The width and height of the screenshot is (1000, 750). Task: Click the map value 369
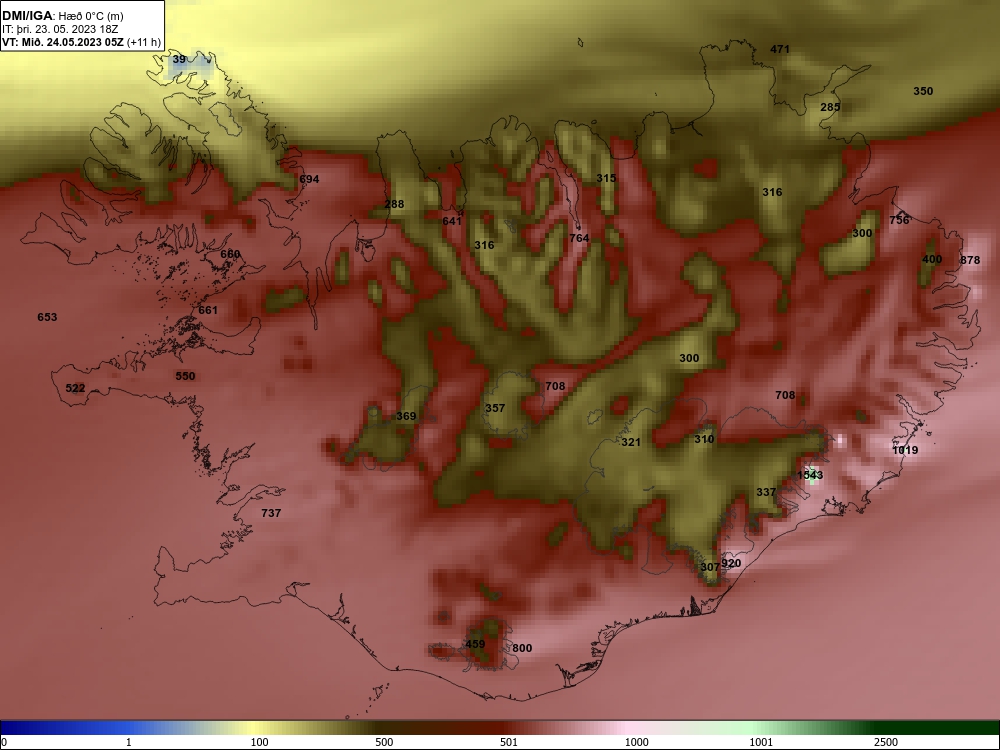click(406, 416)
